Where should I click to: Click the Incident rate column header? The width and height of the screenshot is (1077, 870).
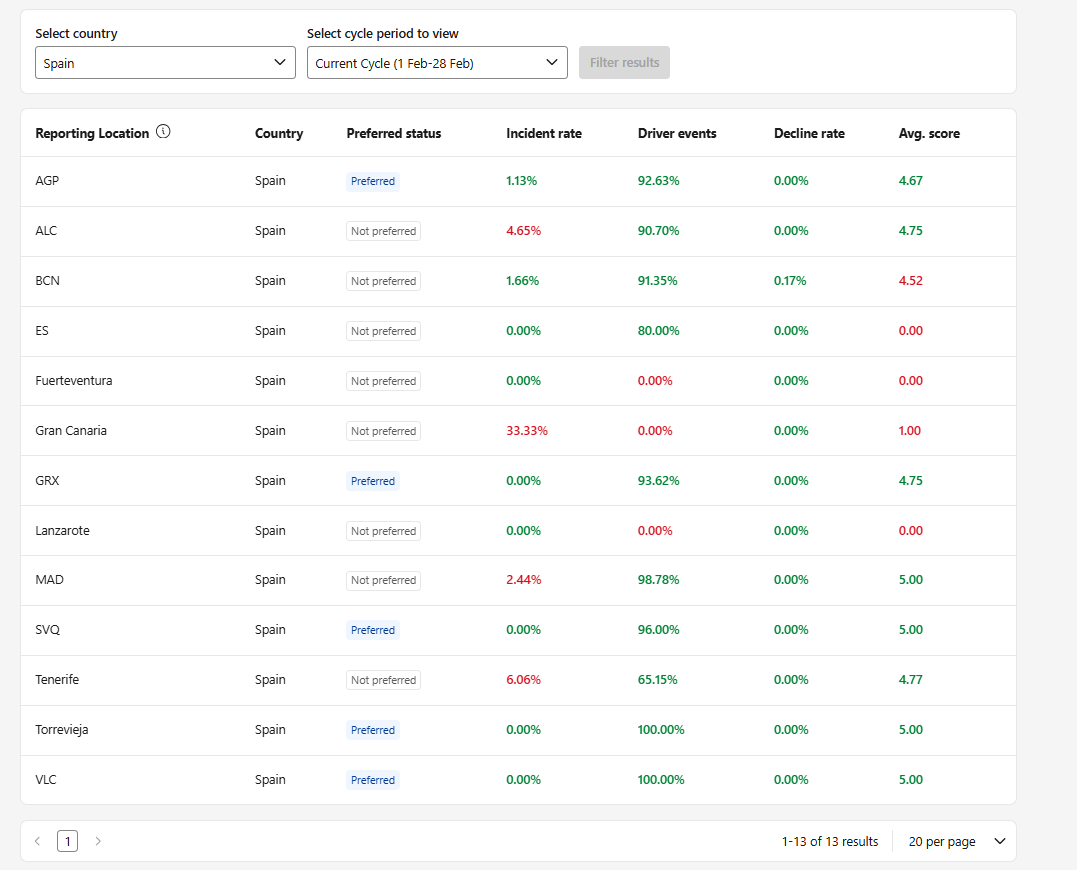pyautogui.click(x=543, y=133)
